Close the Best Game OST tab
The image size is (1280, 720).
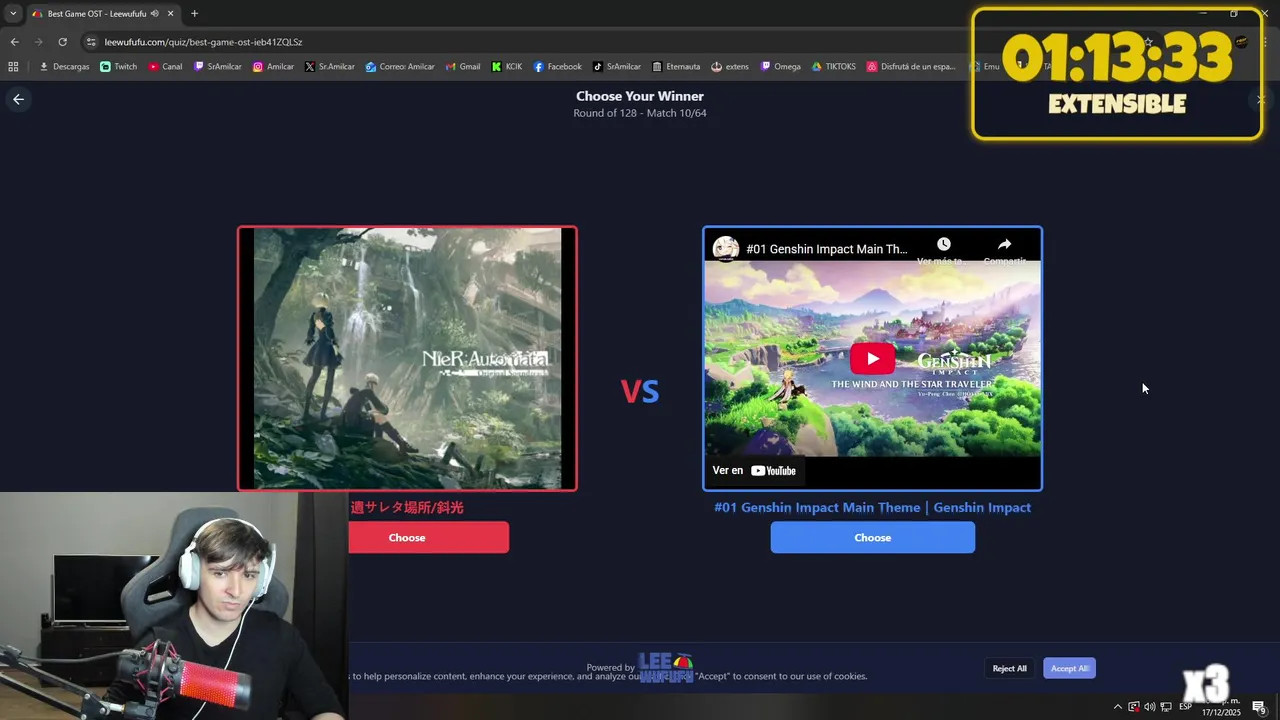coord(171,14)
